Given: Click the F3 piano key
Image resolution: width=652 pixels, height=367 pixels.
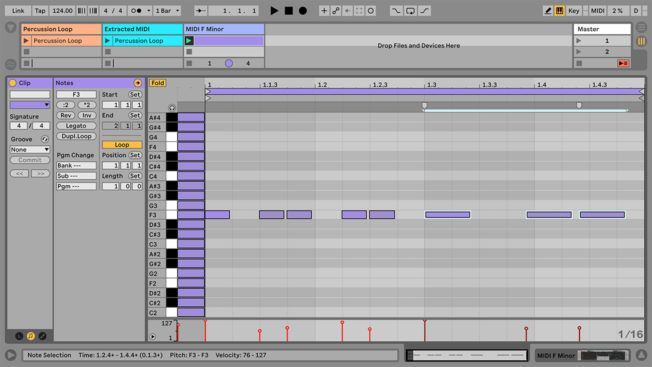Looking at the screenshot, I should pyautogui.click(x=171, y=215).
